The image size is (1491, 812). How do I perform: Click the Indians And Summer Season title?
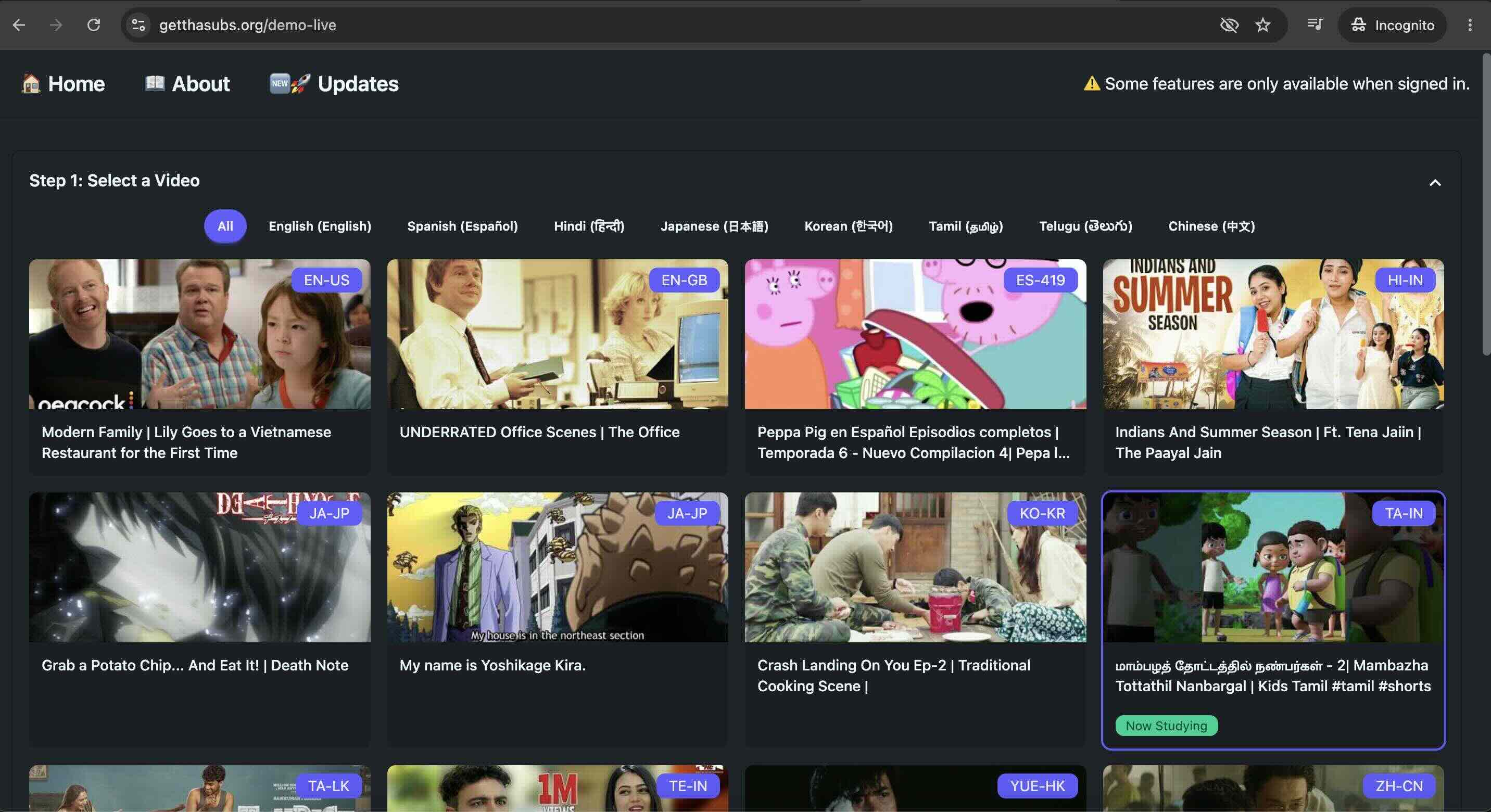[x=1268, y=443]
